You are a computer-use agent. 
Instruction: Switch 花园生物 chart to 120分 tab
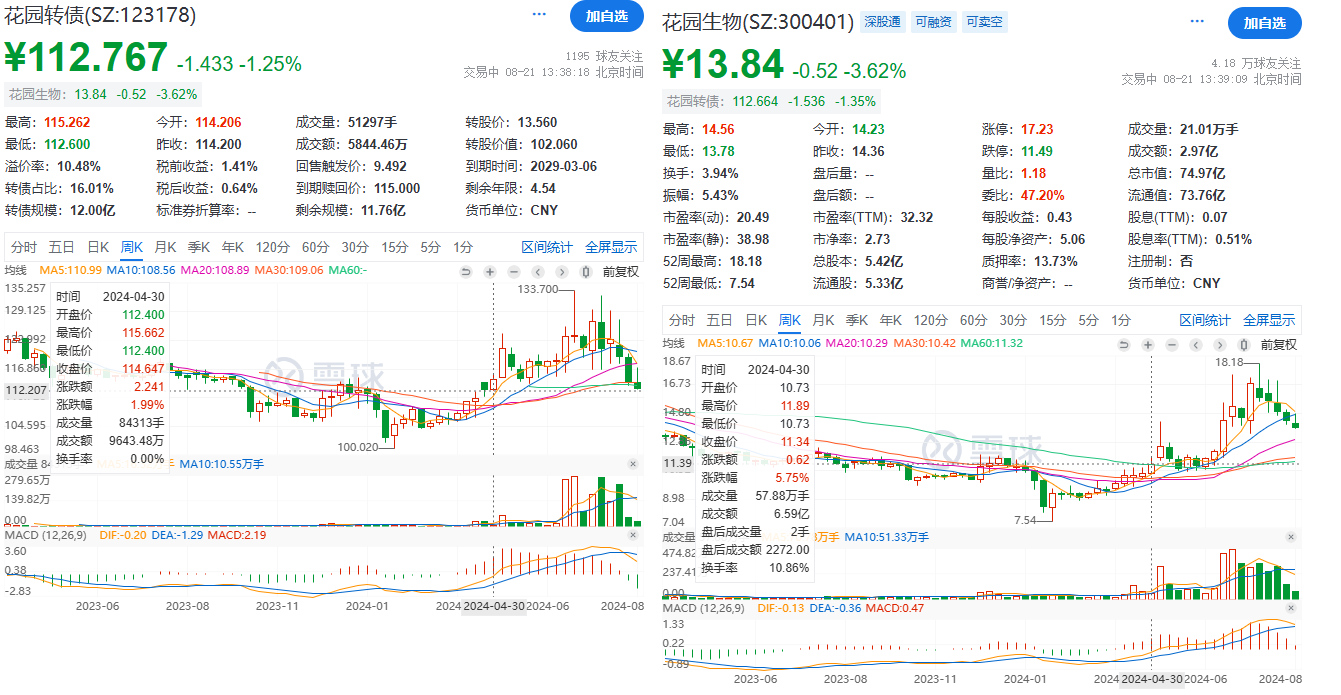pos(930,320)
